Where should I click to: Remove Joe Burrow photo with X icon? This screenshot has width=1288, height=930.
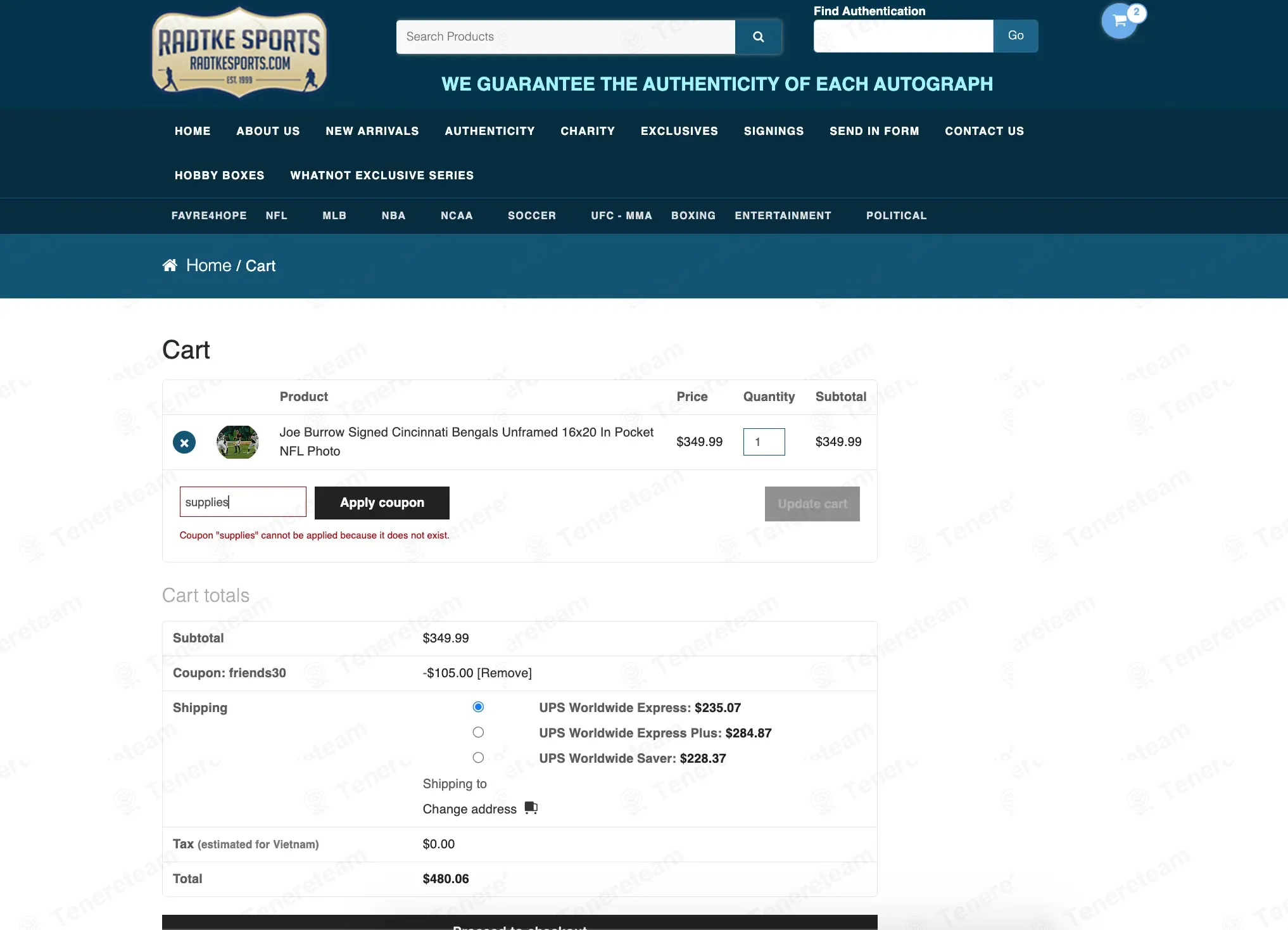(184, 442)
